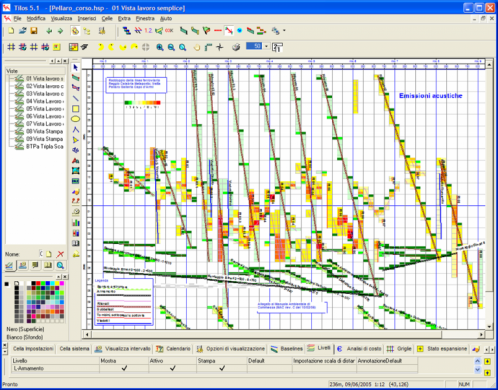Open the Cella impostazioni tab
This screenshot has height=390, width=498.
pos(33,349)
